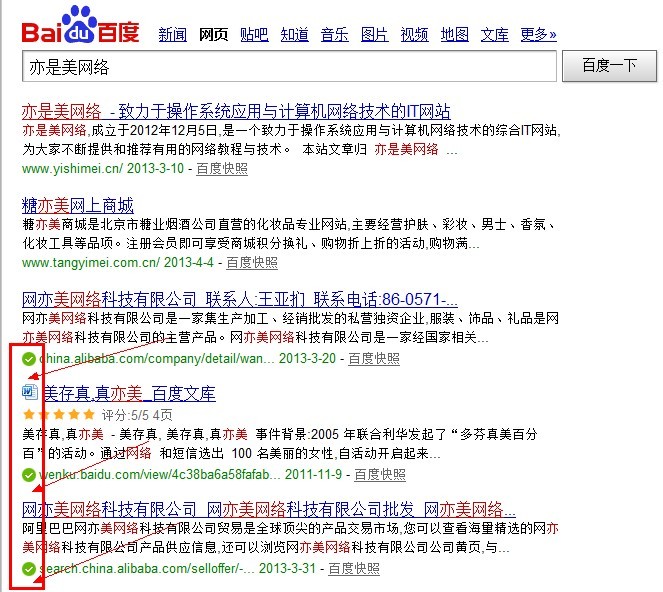Image resolution: width=663 pixels, height=592 pixels.
Task: Open result 美存真,真亦美_百度文库
Action: tap(129, 394)
